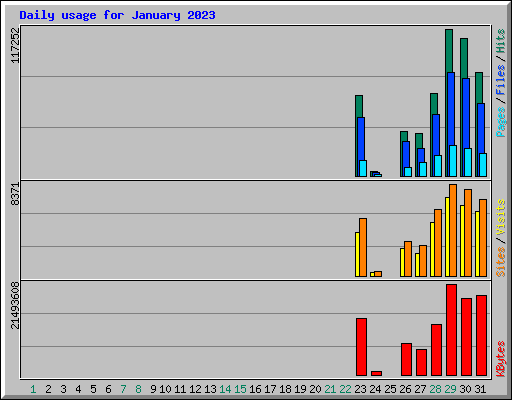This screenshot has width=512, height=400.
Task: Click the yellow Visits bar for day 28
Action: click(x=432, y=249)
